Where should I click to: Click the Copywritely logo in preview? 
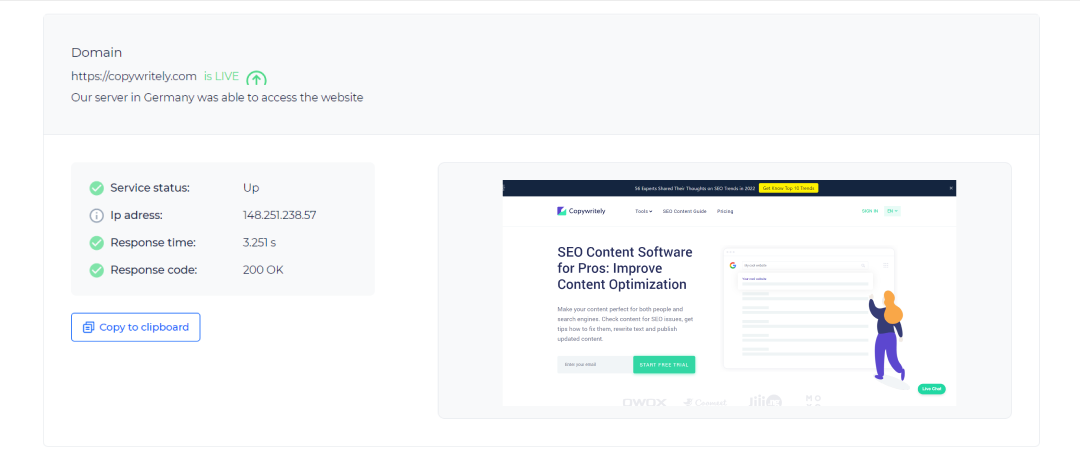[581, 211]
